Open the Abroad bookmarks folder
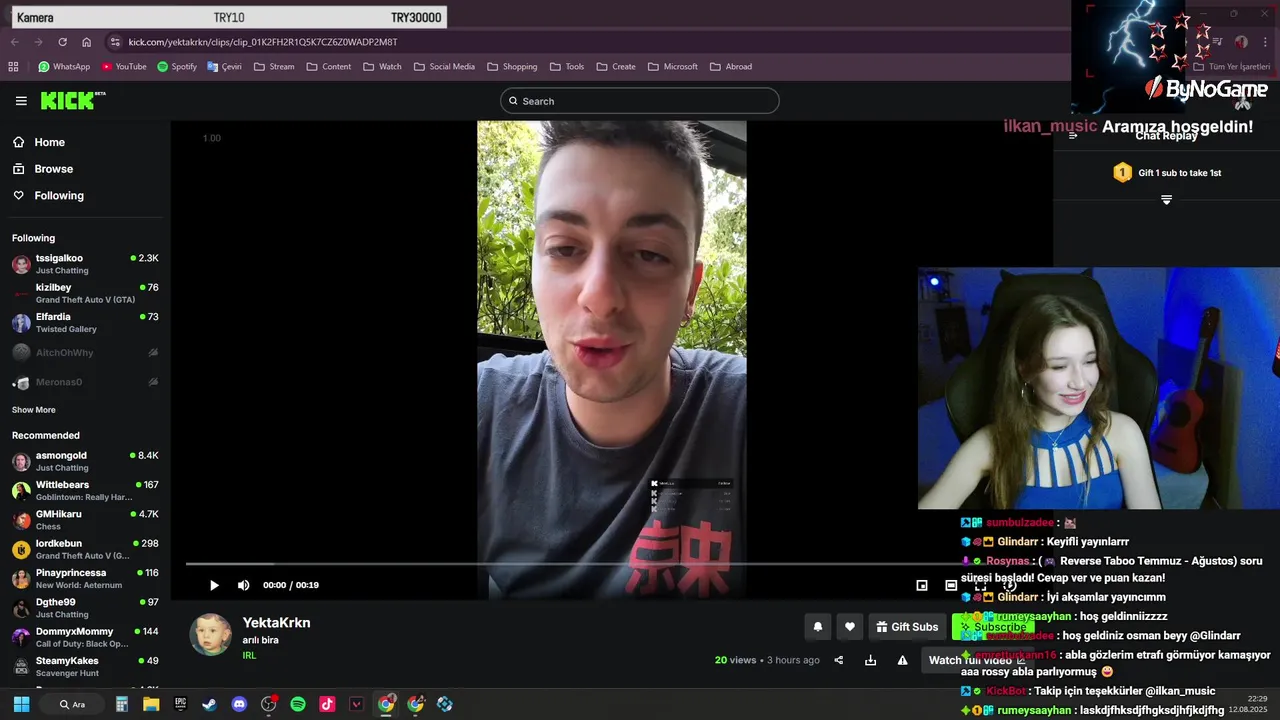1280x720 pixels. click(x=731, y=67)
